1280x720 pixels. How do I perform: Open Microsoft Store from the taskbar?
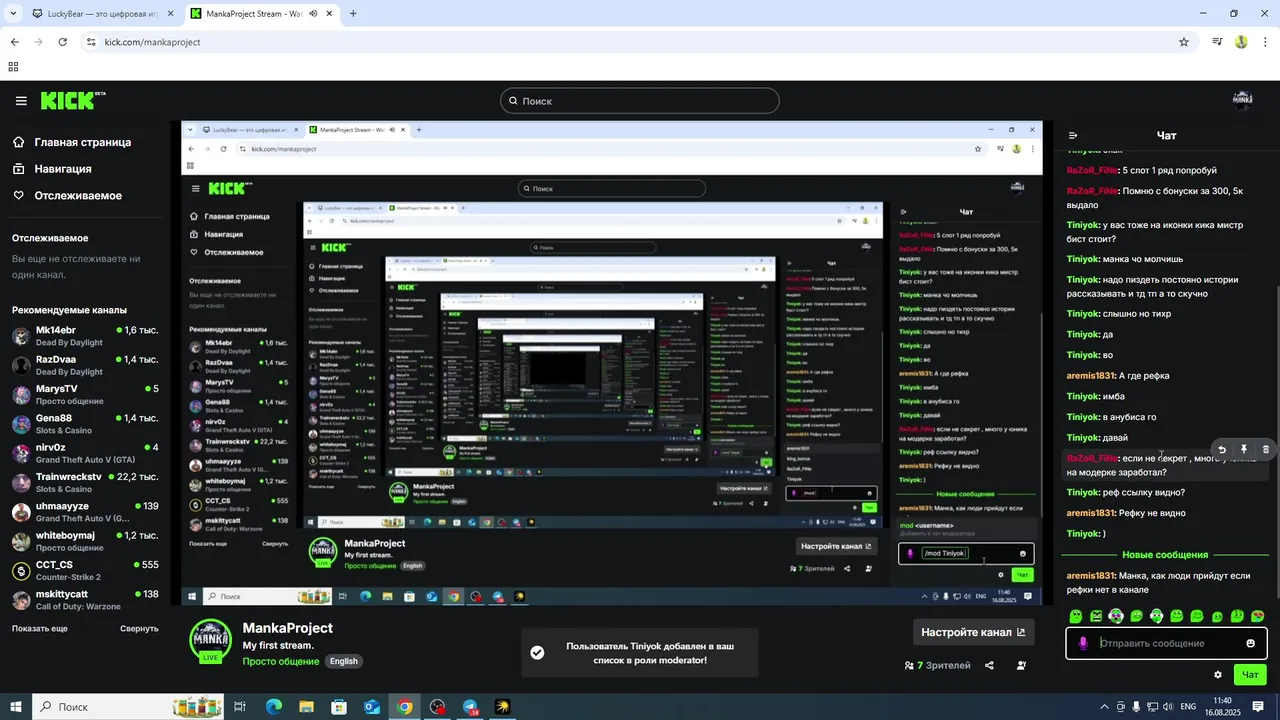click(339, 707)
